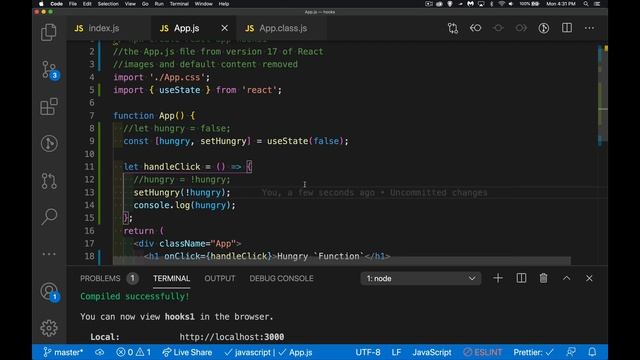Open the Run and Debug view
This screenshot has width=640, height=360.
tap(49, 143)
